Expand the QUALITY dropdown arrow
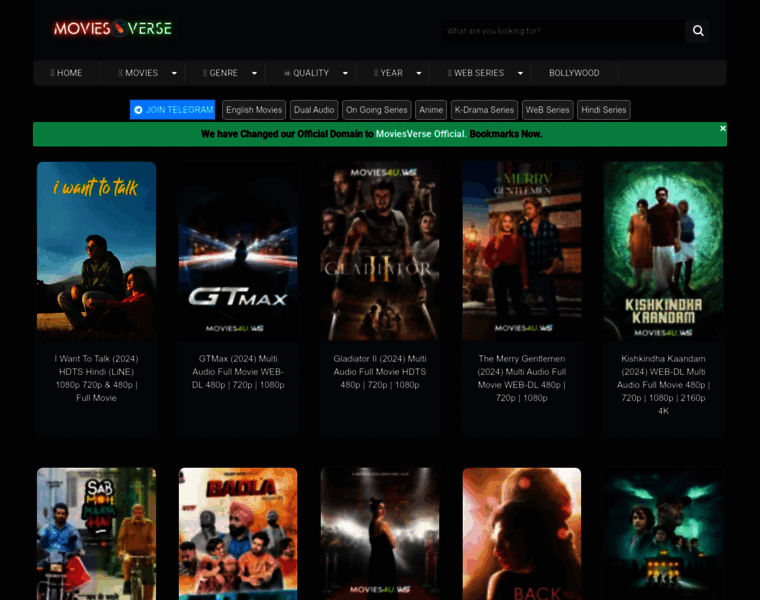The image size is (760, 600). pyautogui.click(x=345, y=73)
